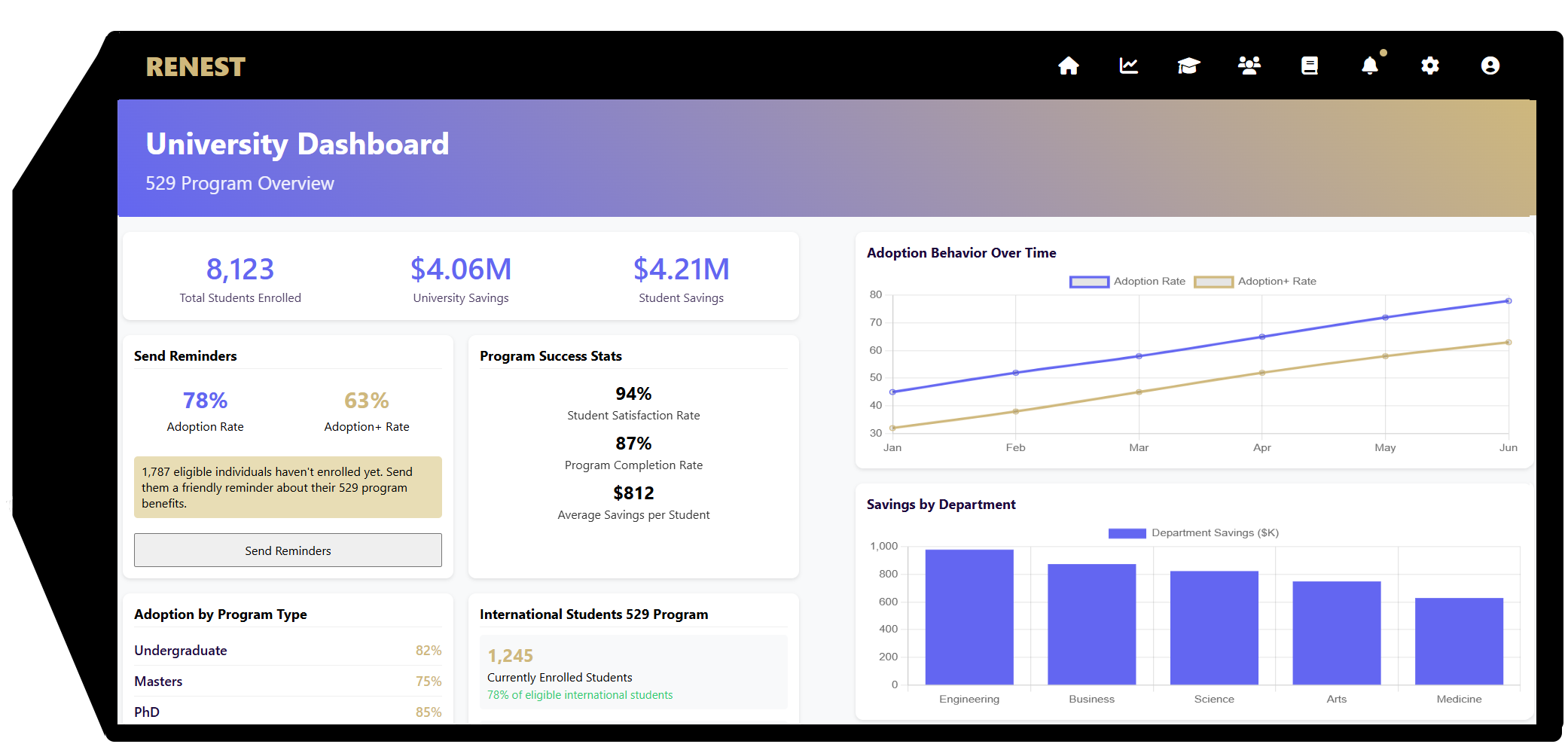The height and width of the screenshot is (744, 1568).
Task: Click Savings by Department title
Action: tap(941, 505)
